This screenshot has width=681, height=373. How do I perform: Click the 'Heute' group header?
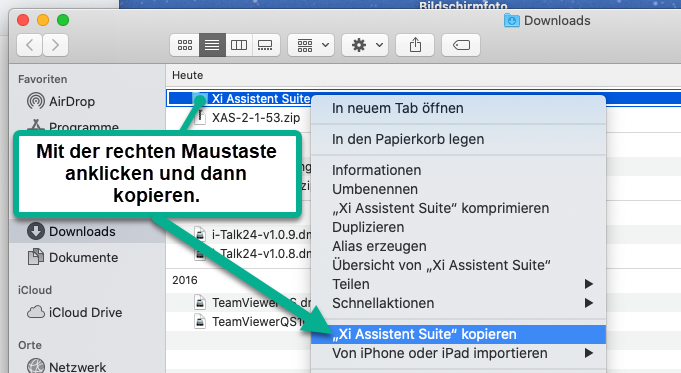coord(188,76)
